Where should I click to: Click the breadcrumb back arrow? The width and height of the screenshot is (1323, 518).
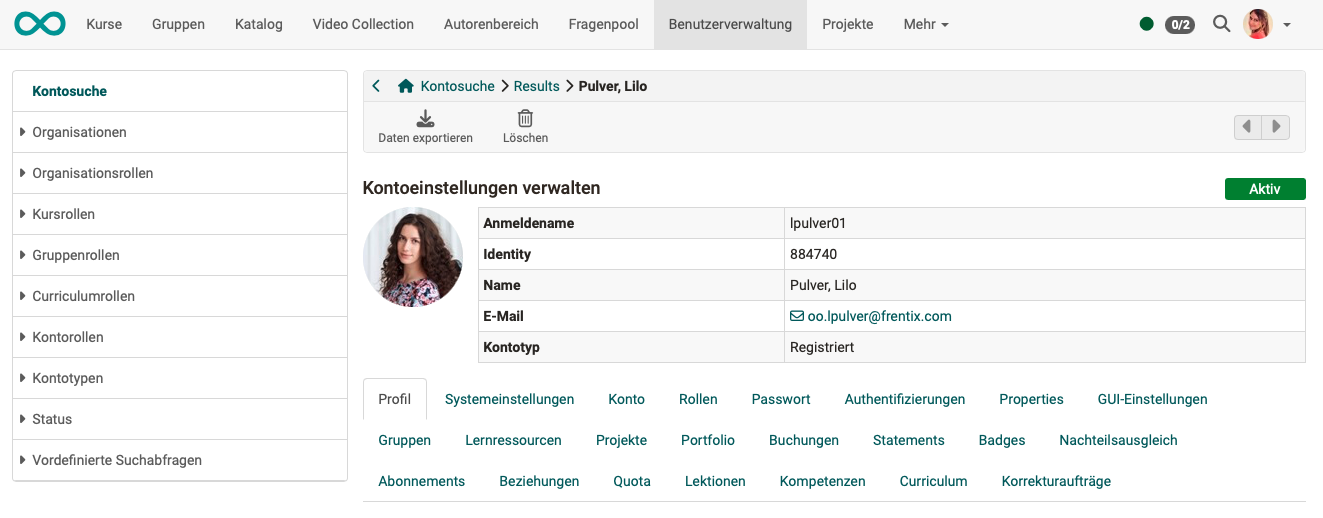pyautogui.click(x=376, y=86)
